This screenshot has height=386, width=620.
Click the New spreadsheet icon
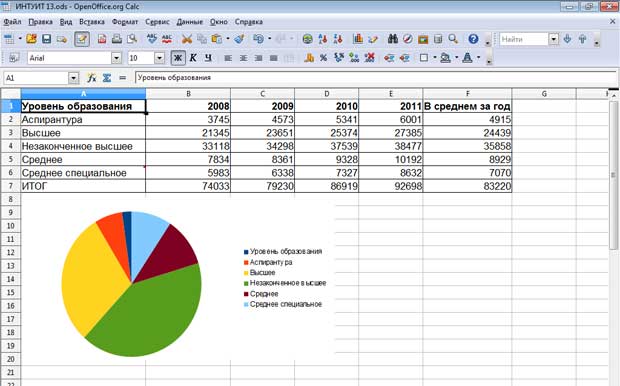pyautogui.click(x=9, y=39)
